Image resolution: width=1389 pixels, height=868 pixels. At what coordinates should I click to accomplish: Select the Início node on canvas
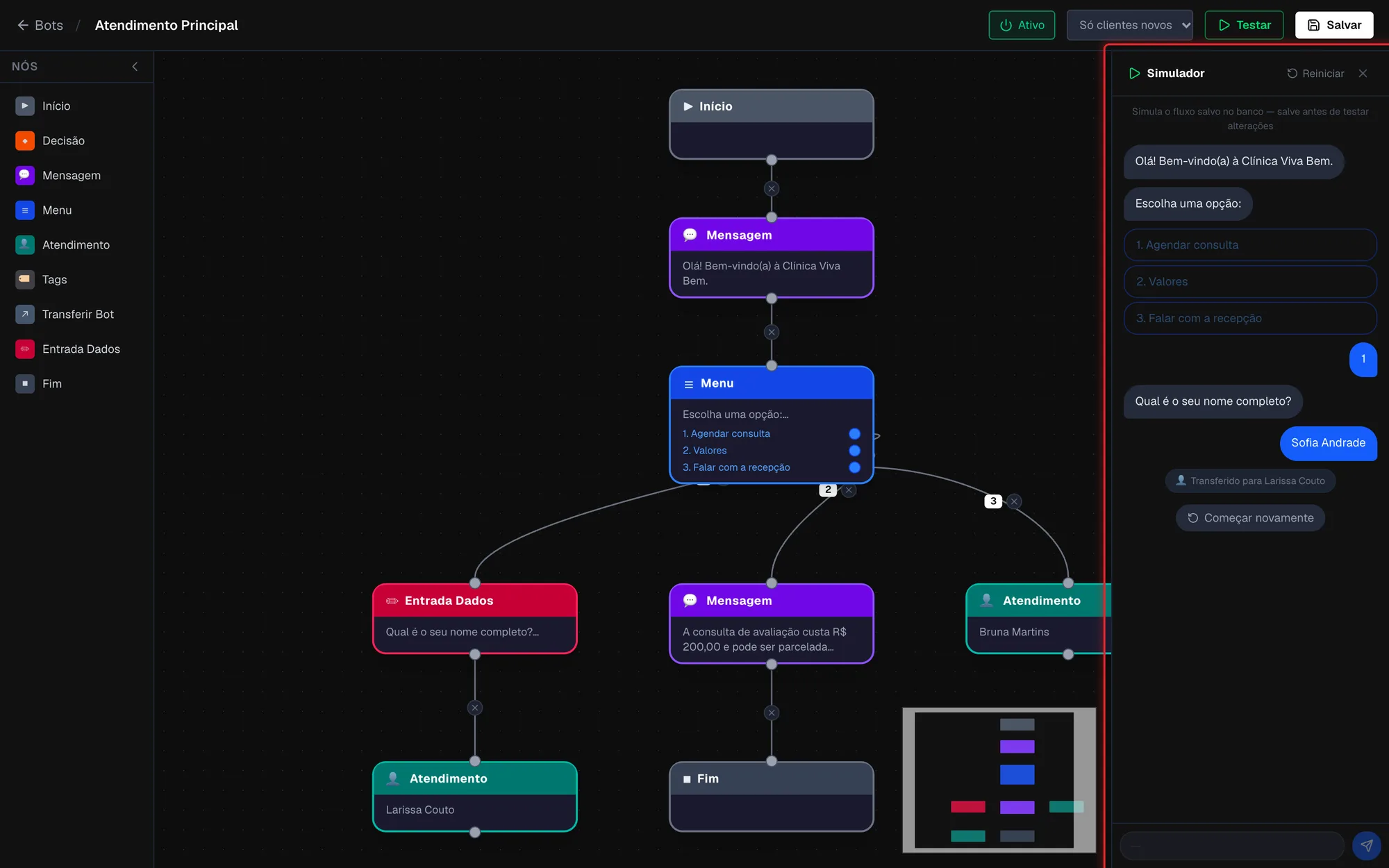[771, 124]
